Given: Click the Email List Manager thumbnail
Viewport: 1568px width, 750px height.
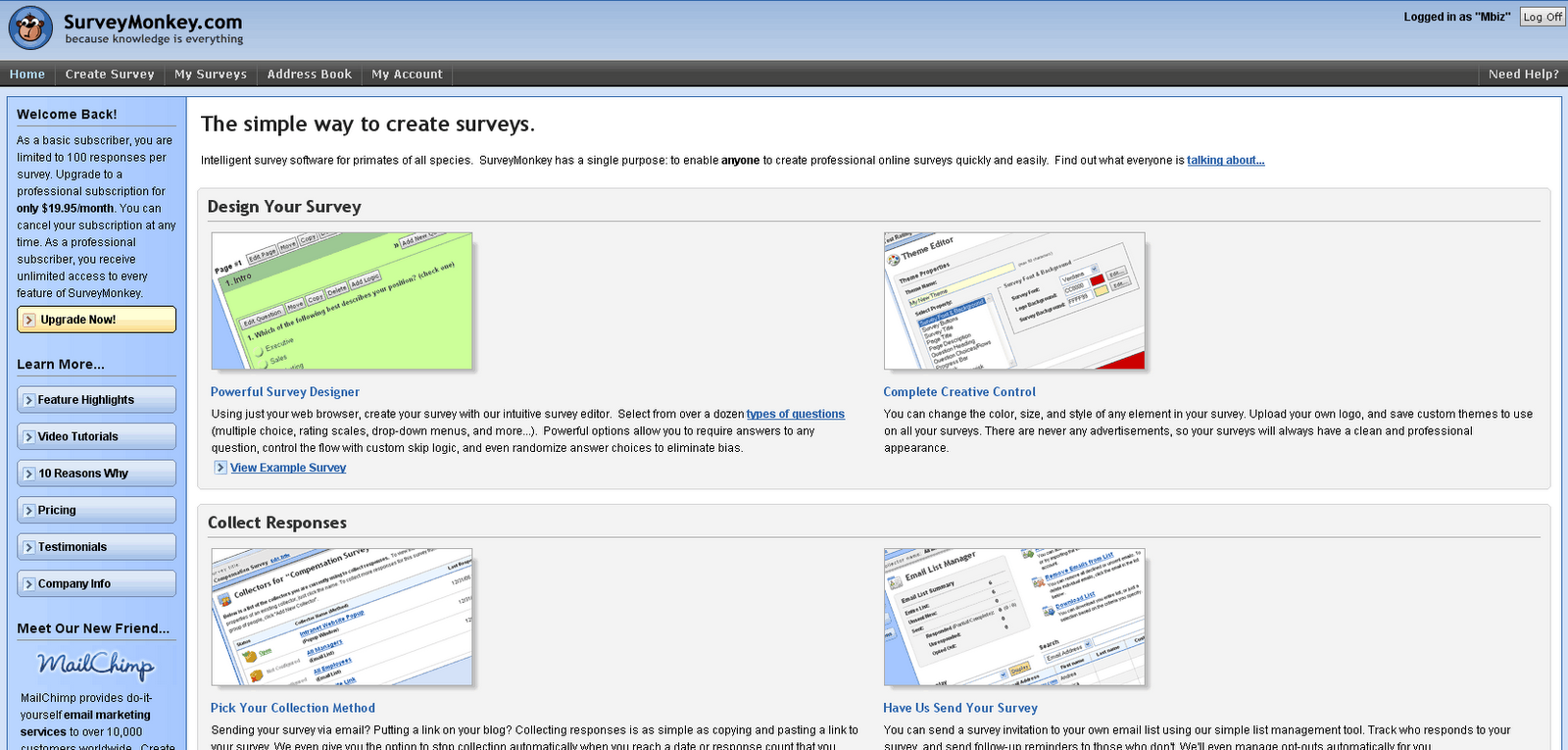Looking at the screenshot, I should 1014,617.
